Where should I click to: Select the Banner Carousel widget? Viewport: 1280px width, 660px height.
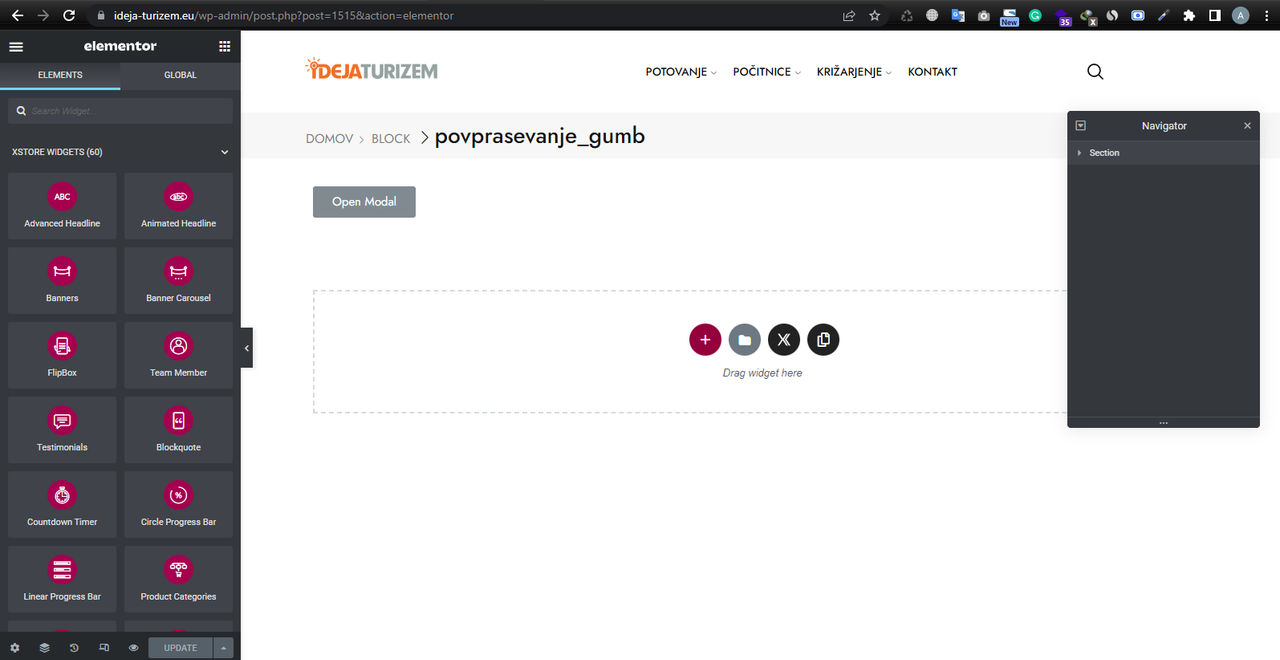pyautogui.click(x=178, y=281)
